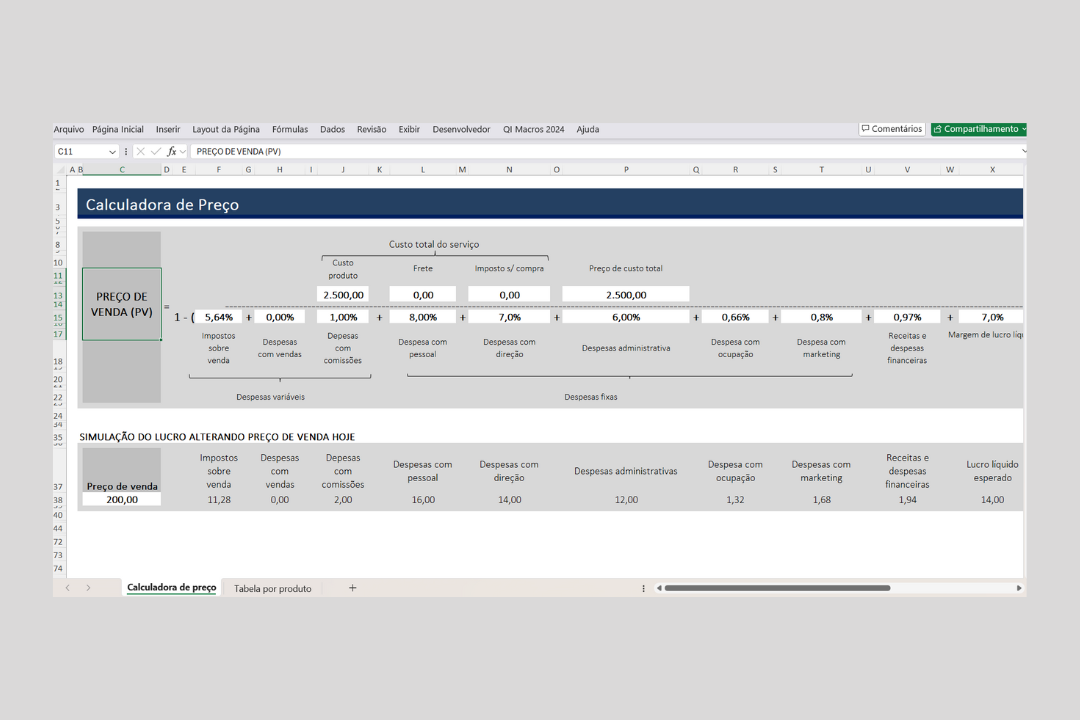Expand the formula bar with chevron
This screenshot has height=720, width=1080.
point(1024,151)
